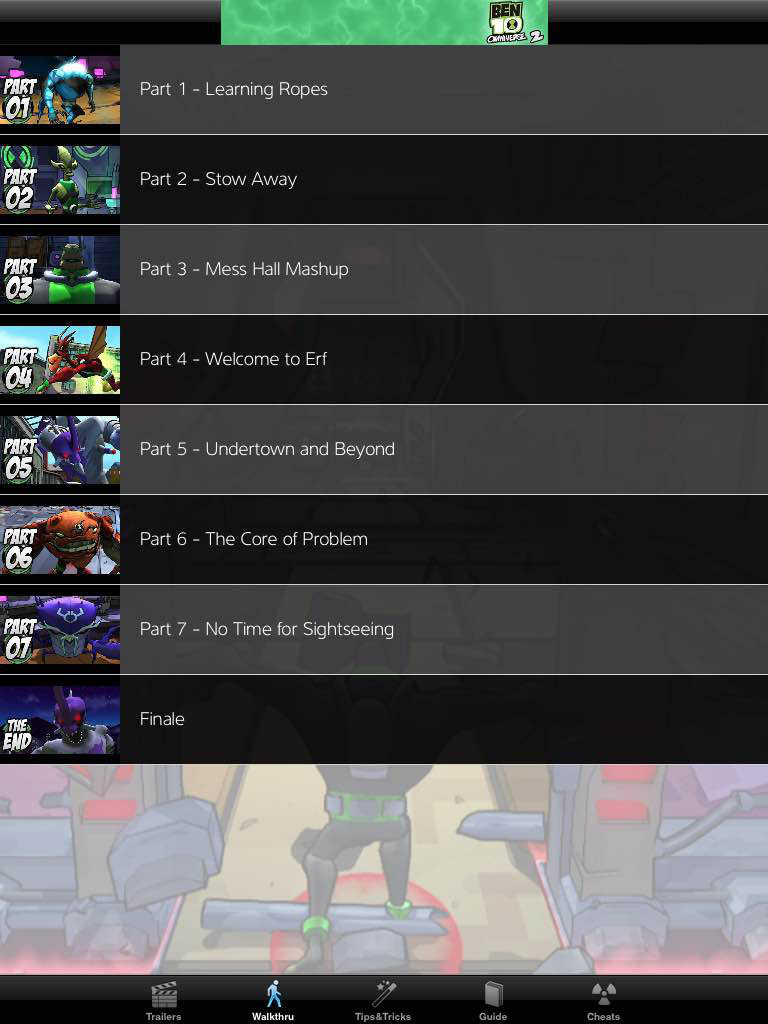Tap the Ben 10 Omniverse 2 logo
The width and height of the screenshot is (768, 1024).
515,23
